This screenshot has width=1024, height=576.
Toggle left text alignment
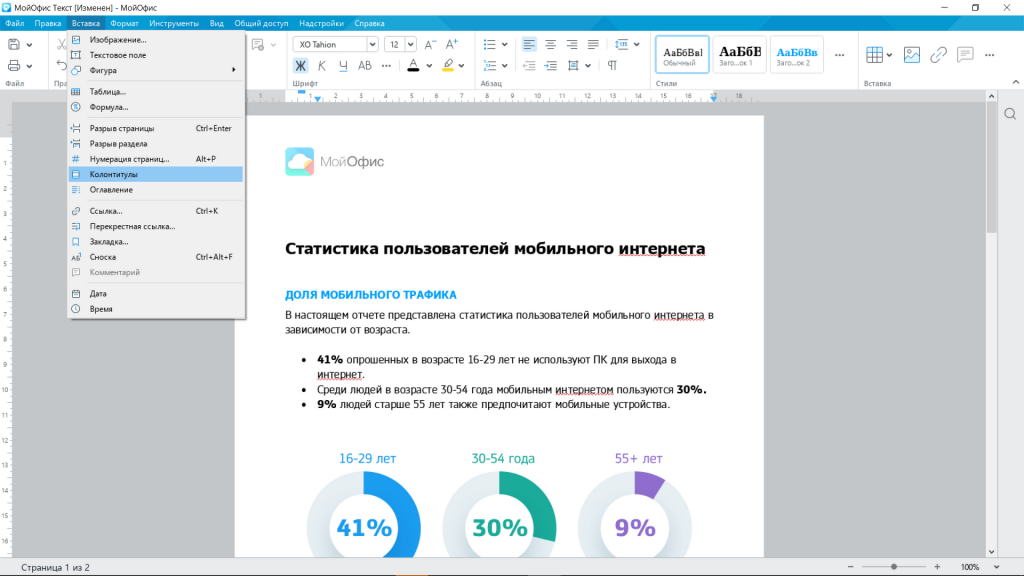click(528, 44)
